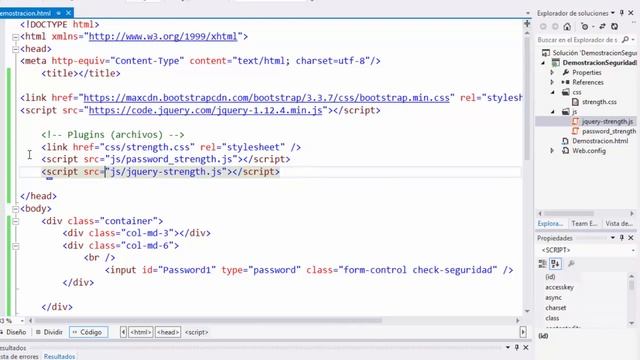Click the sync icon in Explorador de soluciones toolbar
This screenshot has width=640, height=360.
(x=602, y=27)
